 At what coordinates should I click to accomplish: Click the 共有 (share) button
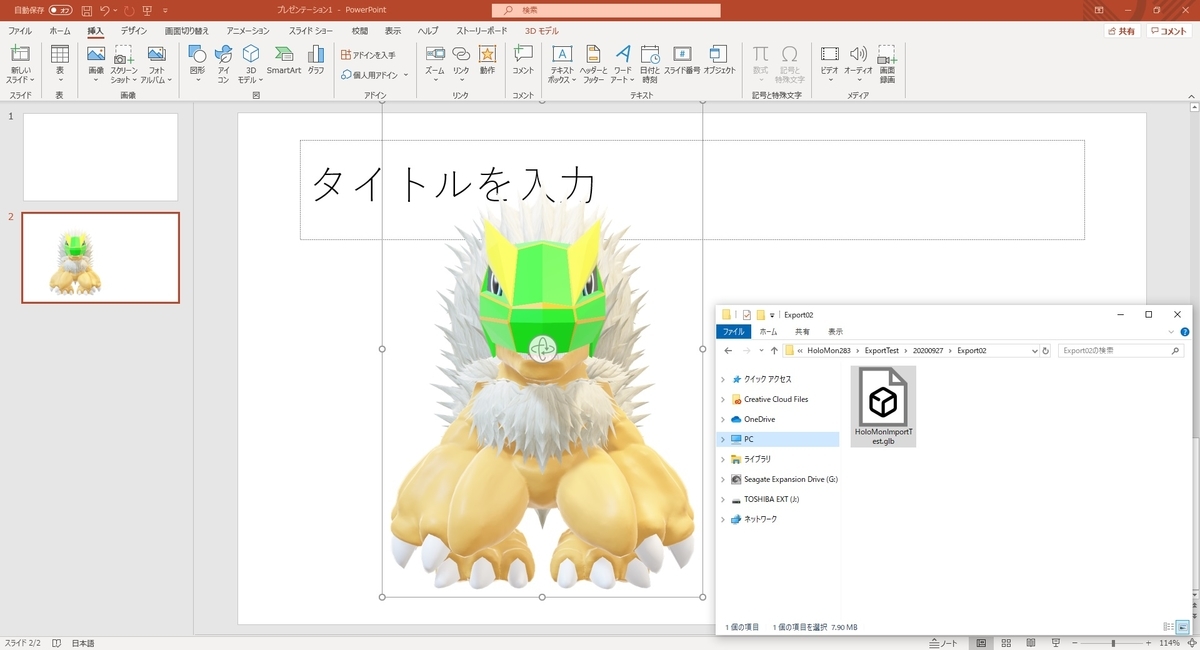click(1122, 31)
